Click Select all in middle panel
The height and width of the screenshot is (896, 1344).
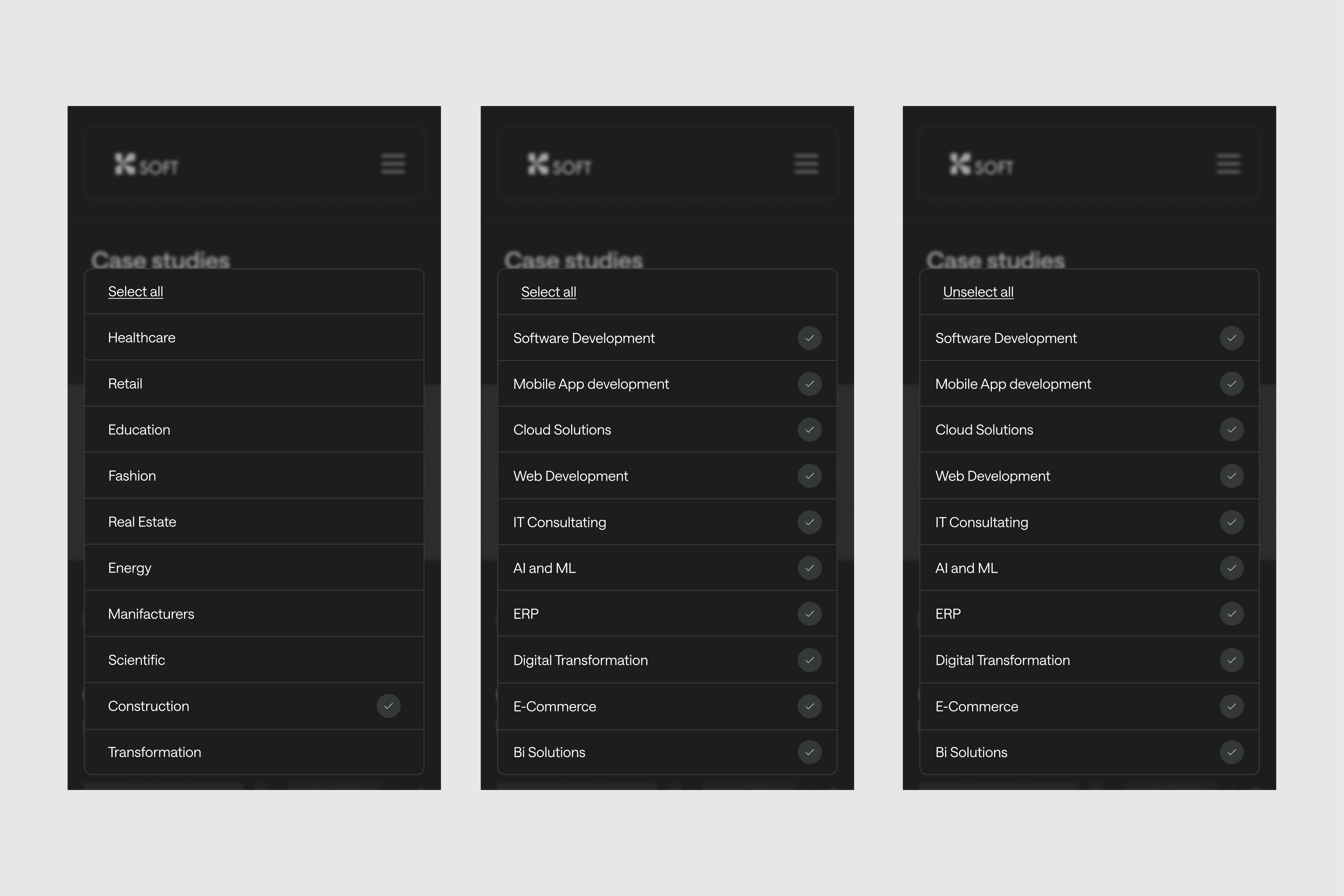tap(548, 292)
